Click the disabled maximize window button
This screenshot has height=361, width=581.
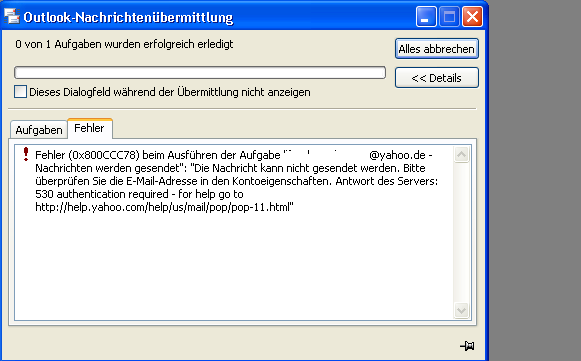pos(449,17)
